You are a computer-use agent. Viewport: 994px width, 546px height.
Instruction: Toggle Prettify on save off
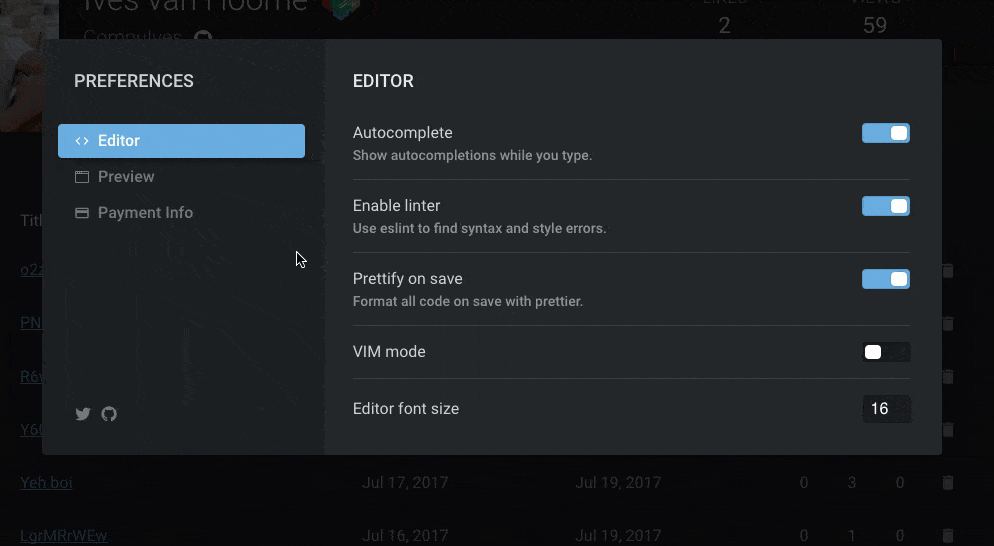(886, 279)
